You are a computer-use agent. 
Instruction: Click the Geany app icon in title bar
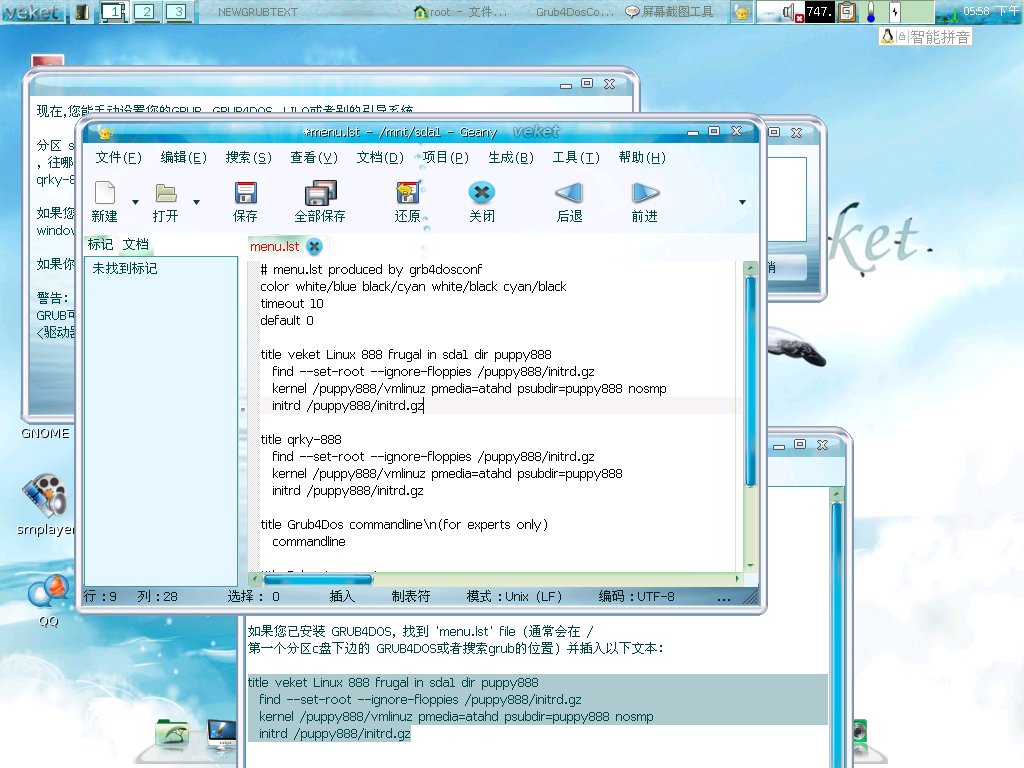coord(104,133)
